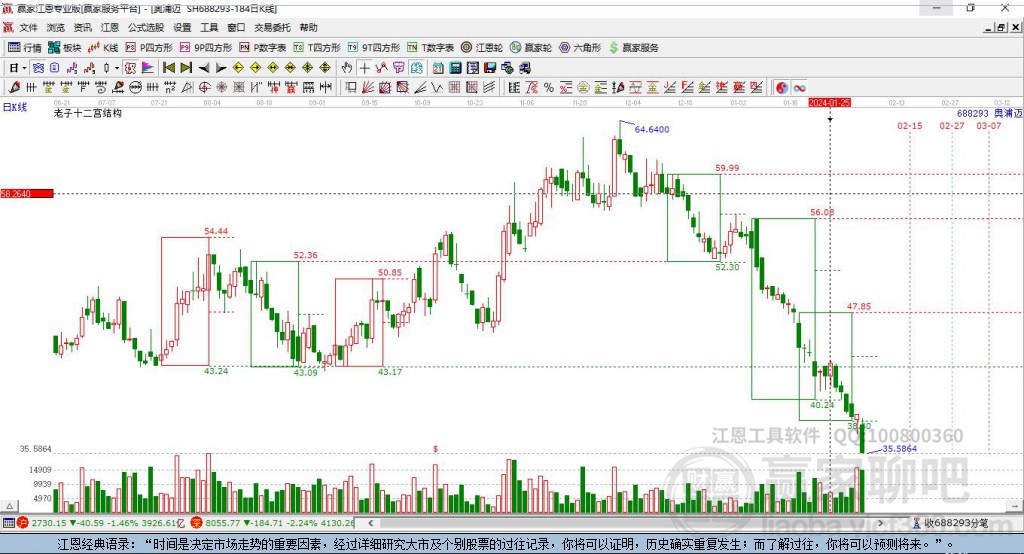Image resolution: width=1024 pixels, height=554 pixels.
Task: Open the T数字表 tool
Action: pos(430,48)
